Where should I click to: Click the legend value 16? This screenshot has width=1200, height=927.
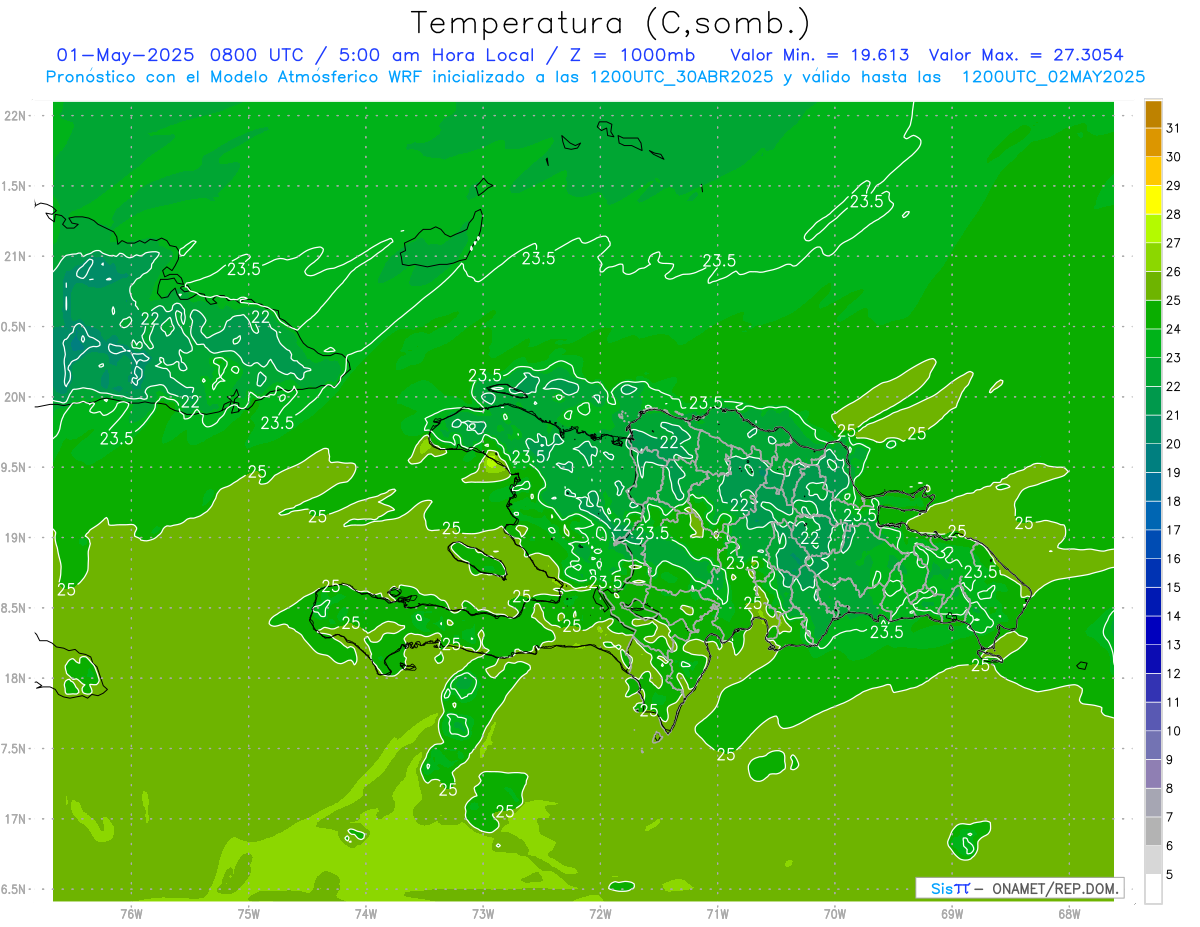(1174, 558)
